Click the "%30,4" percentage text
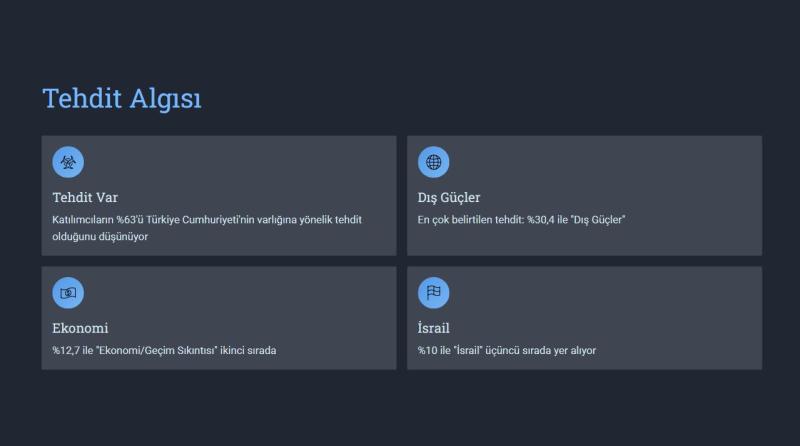800x446 pixels. point(544,219)
